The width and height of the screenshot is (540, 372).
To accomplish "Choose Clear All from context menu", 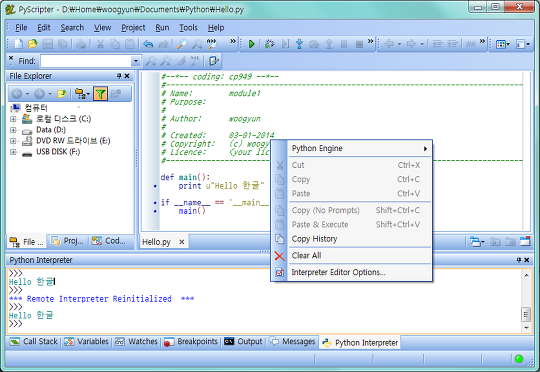I will click(360, 256).
